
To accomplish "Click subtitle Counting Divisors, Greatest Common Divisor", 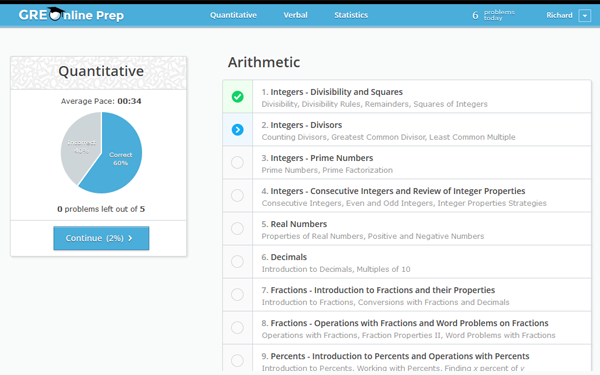I will 388,137.
